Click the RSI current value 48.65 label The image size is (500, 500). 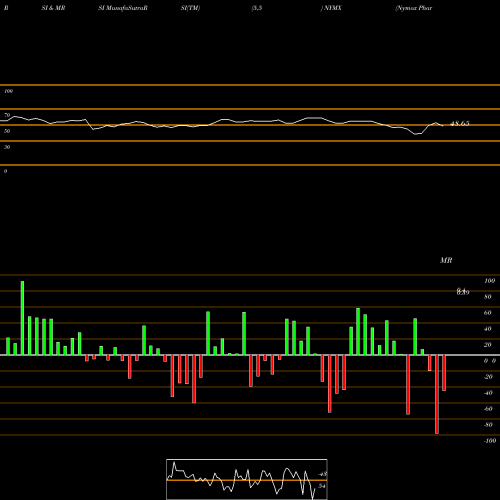(460, 124)
